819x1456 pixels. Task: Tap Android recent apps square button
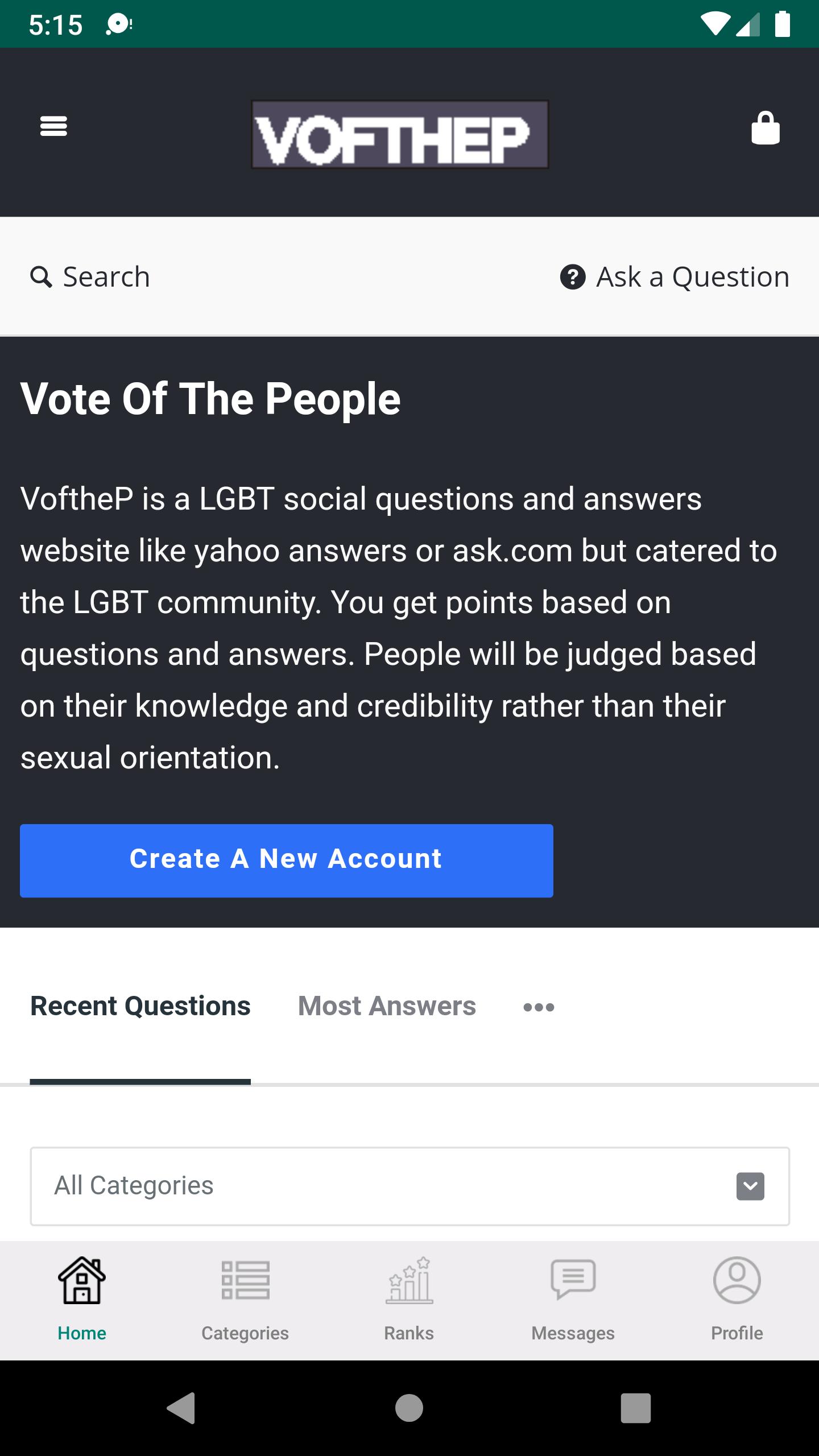pos(635,1408)
